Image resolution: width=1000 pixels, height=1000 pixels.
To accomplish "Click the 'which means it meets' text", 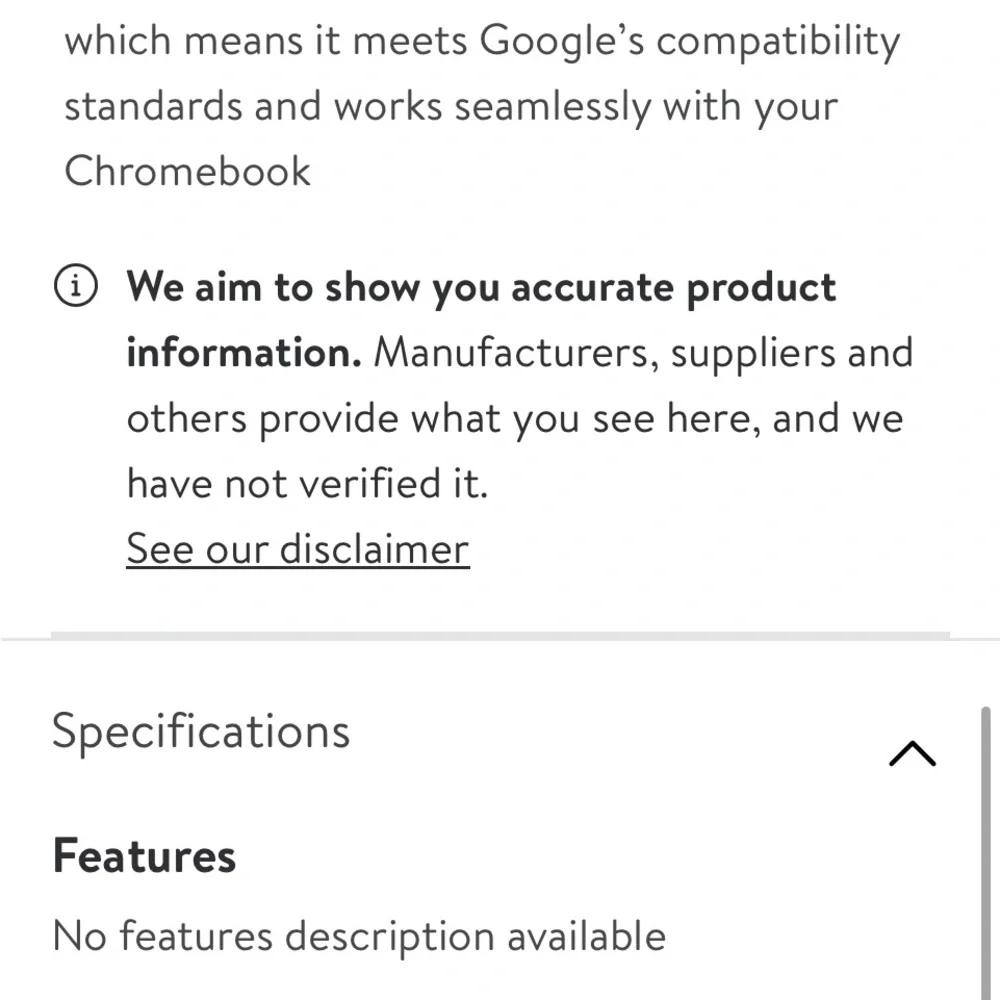I will [266, 41].
